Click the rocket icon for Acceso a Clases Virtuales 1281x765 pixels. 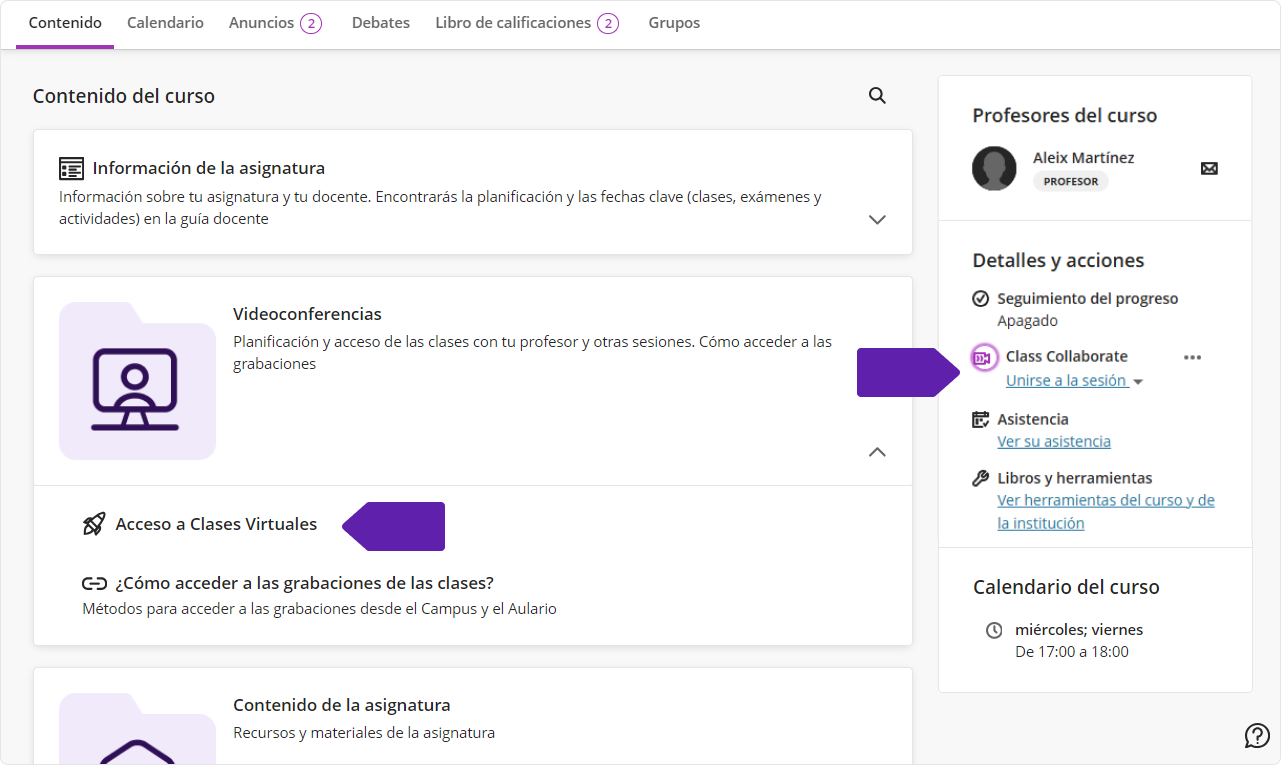point(94,524)
